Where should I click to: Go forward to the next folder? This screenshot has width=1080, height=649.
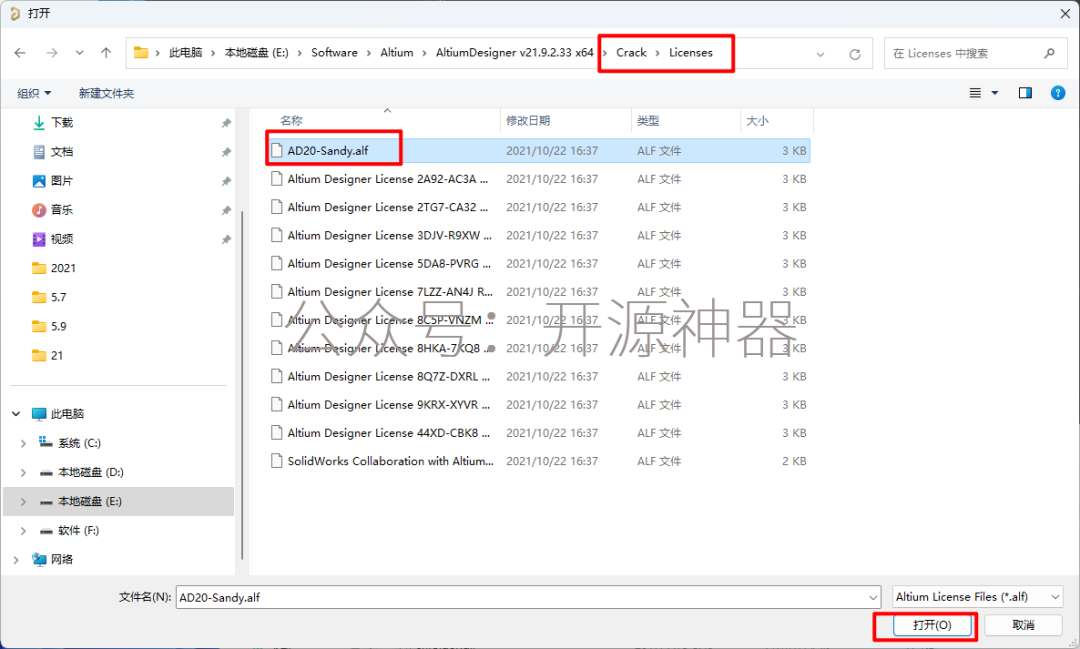(x=52, y=53)
